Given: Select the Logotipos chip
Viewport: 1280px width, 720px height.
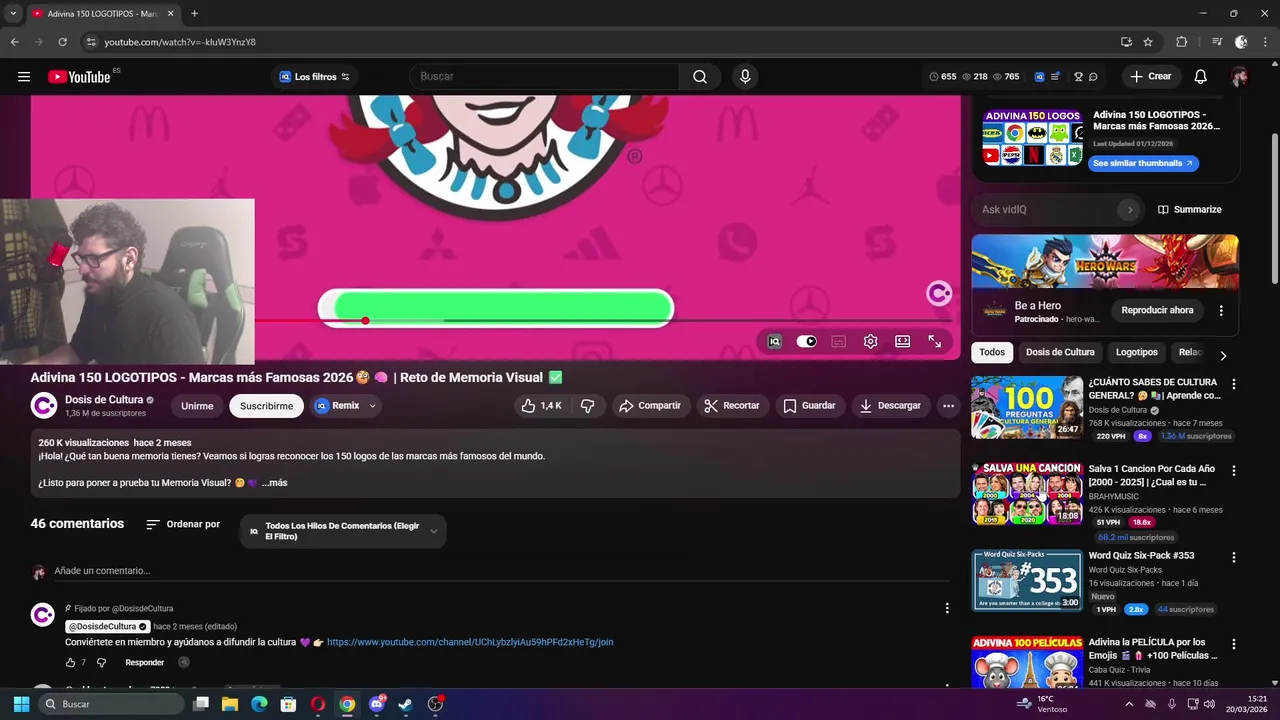Looking at the screenshot, I should (1137, 352).
